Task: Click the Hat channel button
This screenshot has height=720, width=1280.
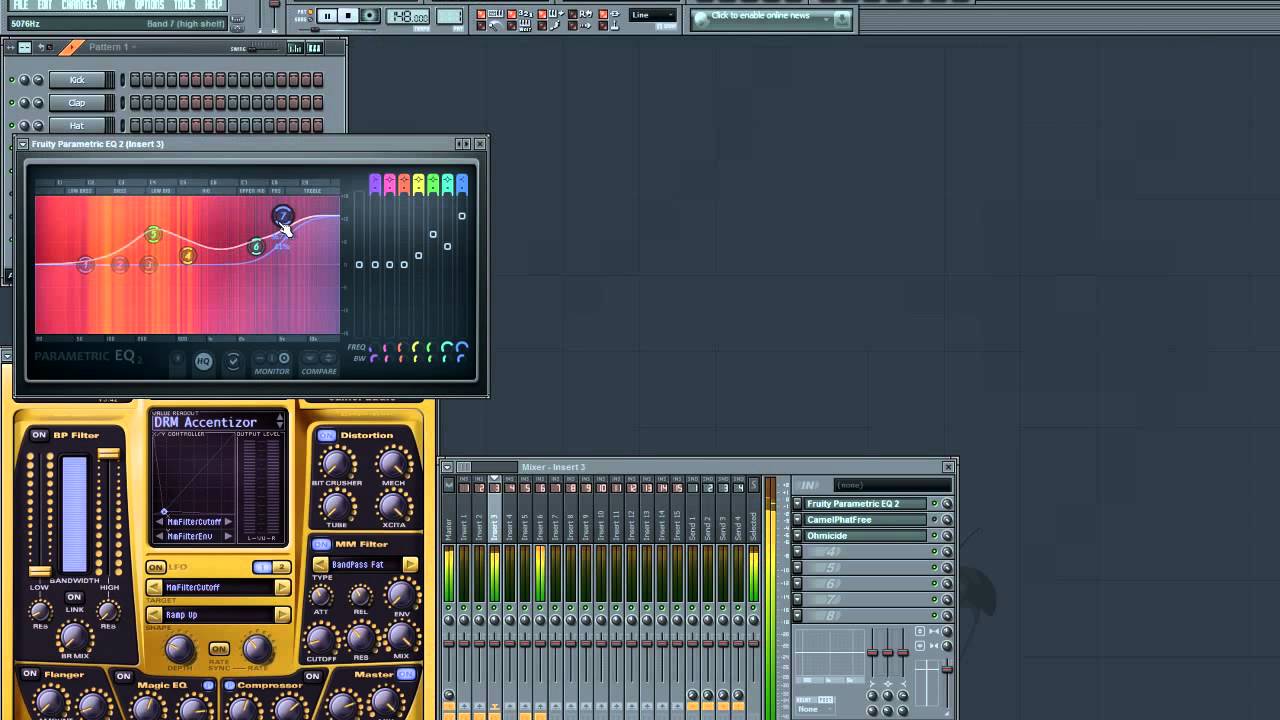Action: pyautogui.click(x=77, y=126)
